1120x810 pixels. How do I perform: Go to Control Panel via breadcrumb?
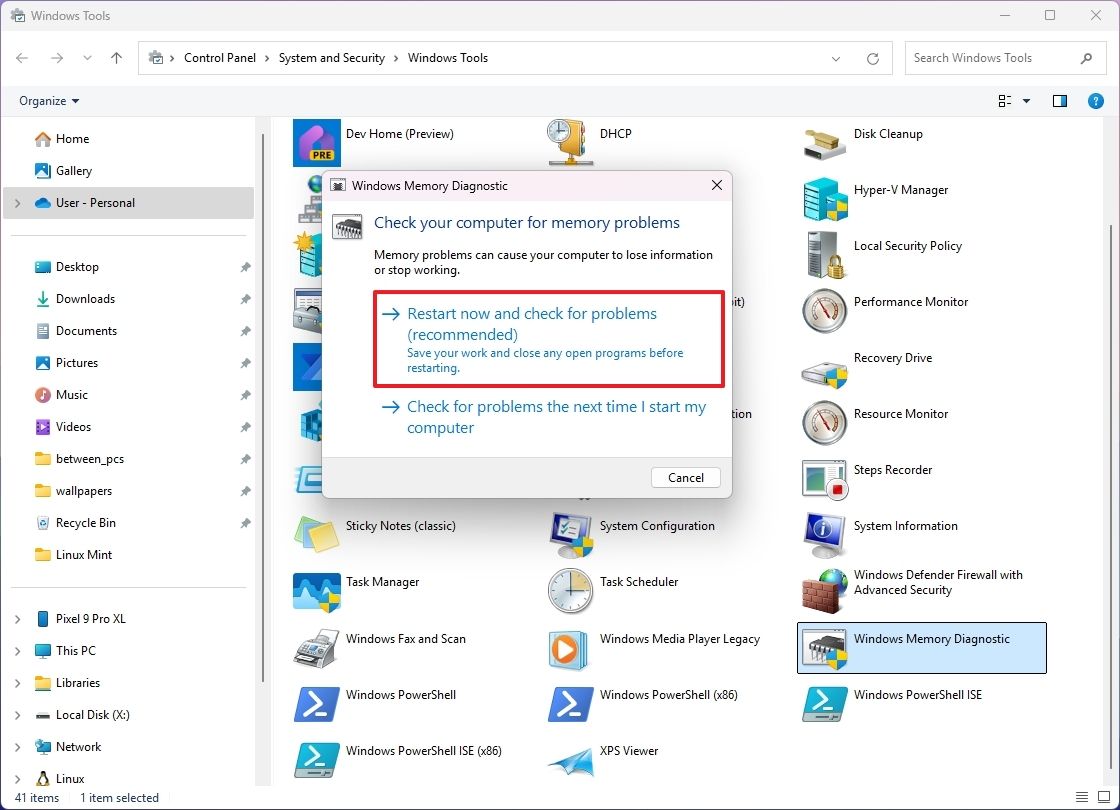[220, 58]
